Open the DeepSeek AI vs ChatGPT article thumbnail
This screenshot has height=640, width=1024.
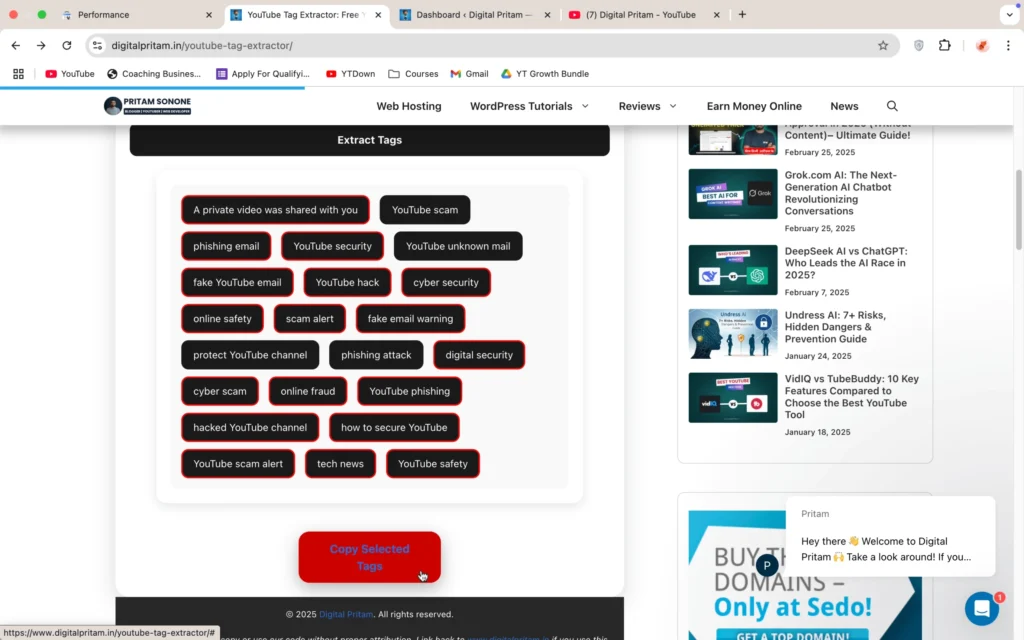[732, 270]
